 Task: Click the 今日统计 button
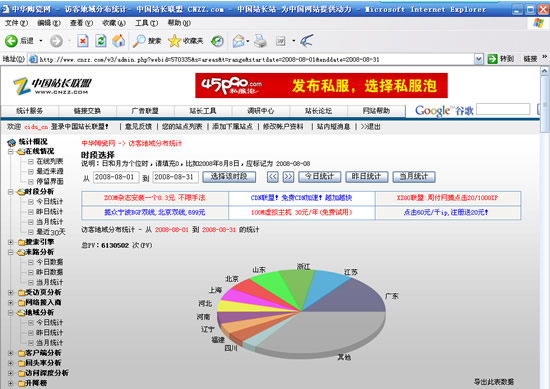(x=320, y=176)
